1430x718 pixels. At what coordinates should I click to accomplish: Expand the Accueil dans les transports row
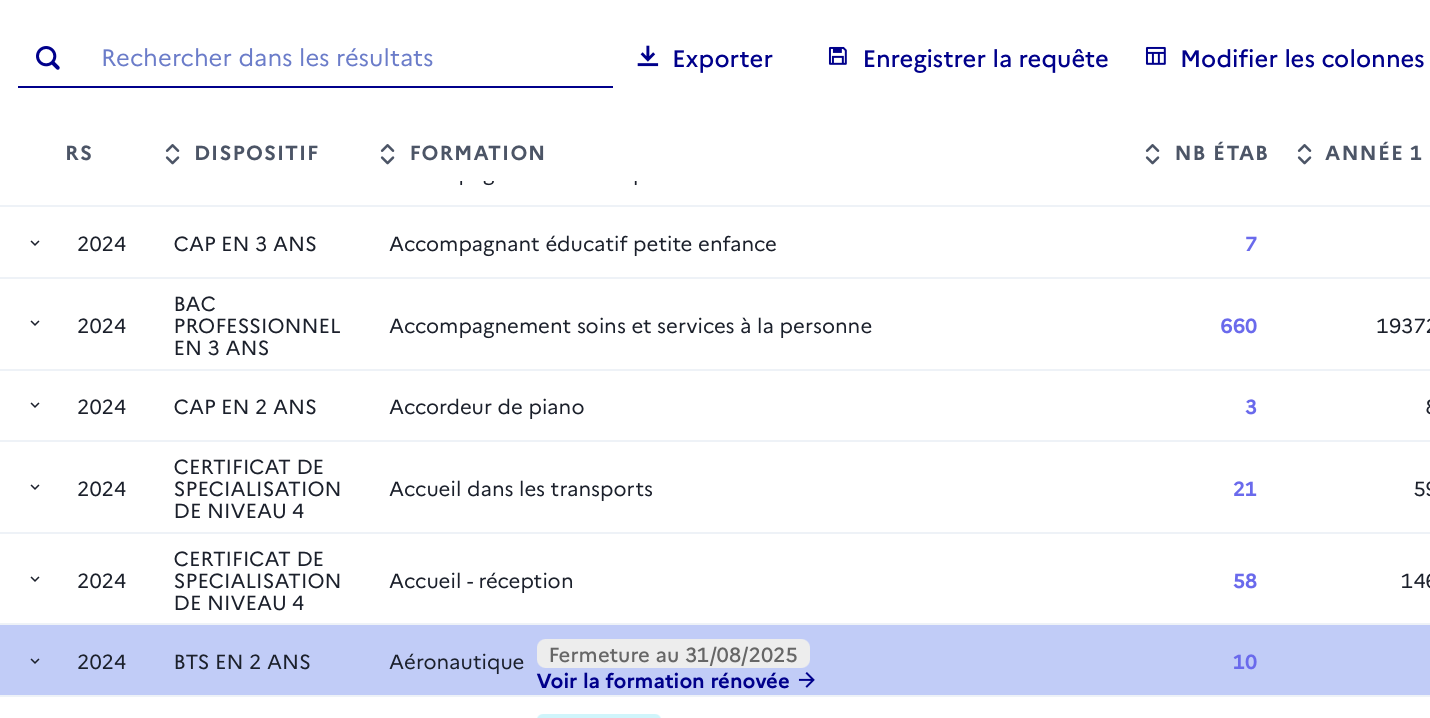(35, 488)
